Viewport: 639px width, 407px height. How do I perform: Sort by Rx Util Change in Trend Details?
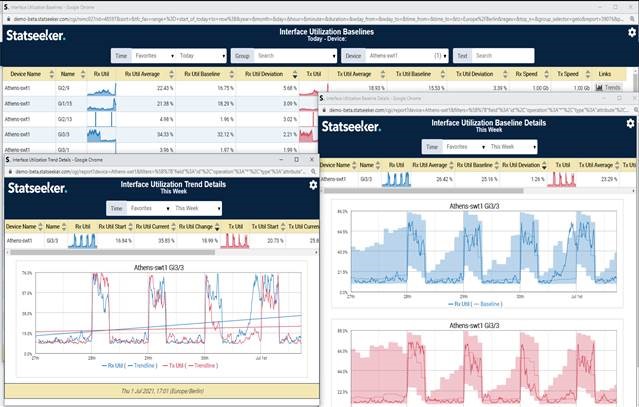[x=217, y=227]
